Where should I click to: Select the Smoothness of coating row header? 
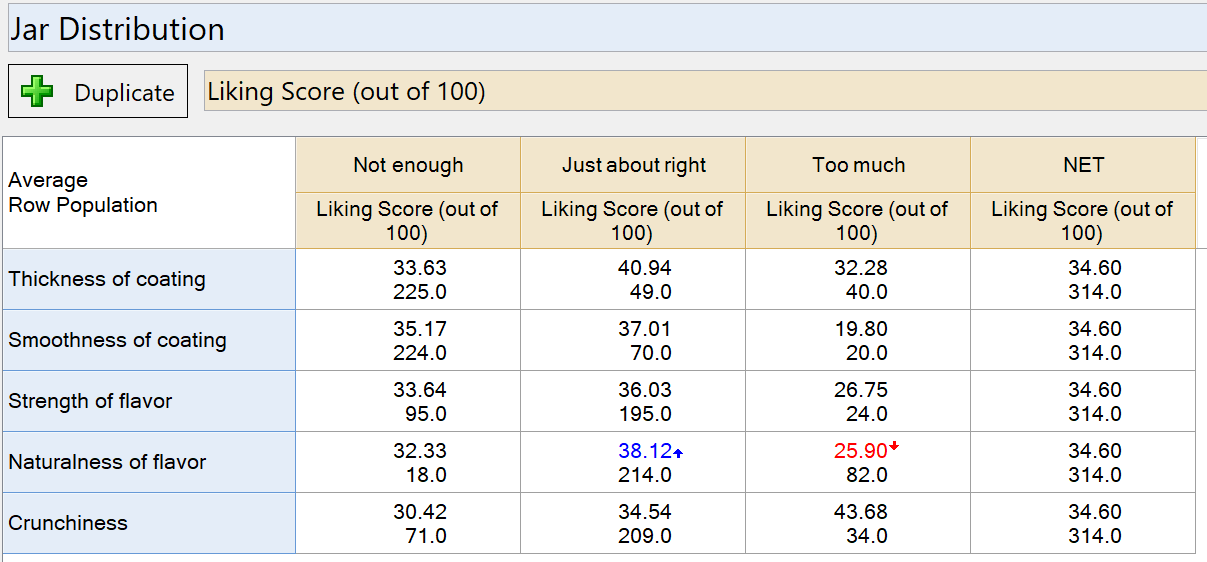[x=149, y=340]
